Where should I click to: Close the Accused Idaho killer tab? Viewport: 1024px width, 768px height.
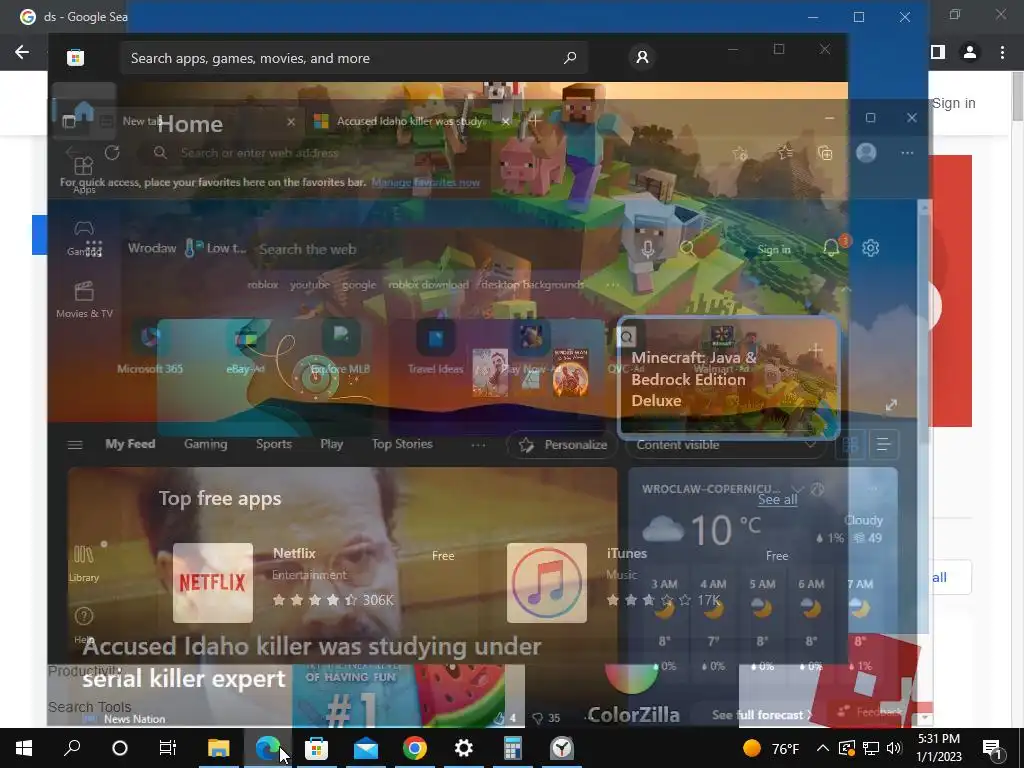pyautogui.click(x=505, y=121)
